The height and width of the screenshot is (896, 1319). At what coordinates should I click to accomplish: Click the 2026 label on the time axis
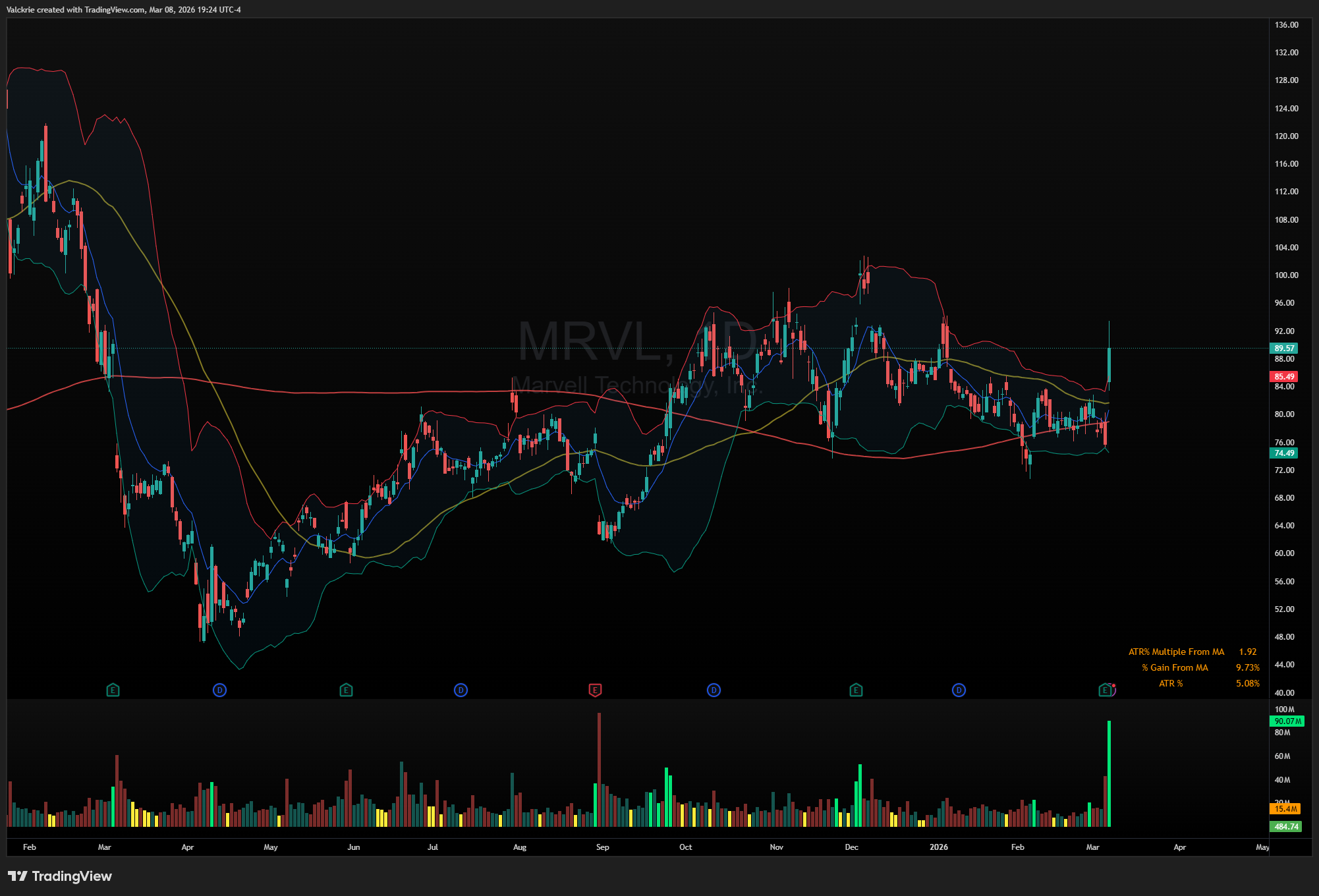938,847
